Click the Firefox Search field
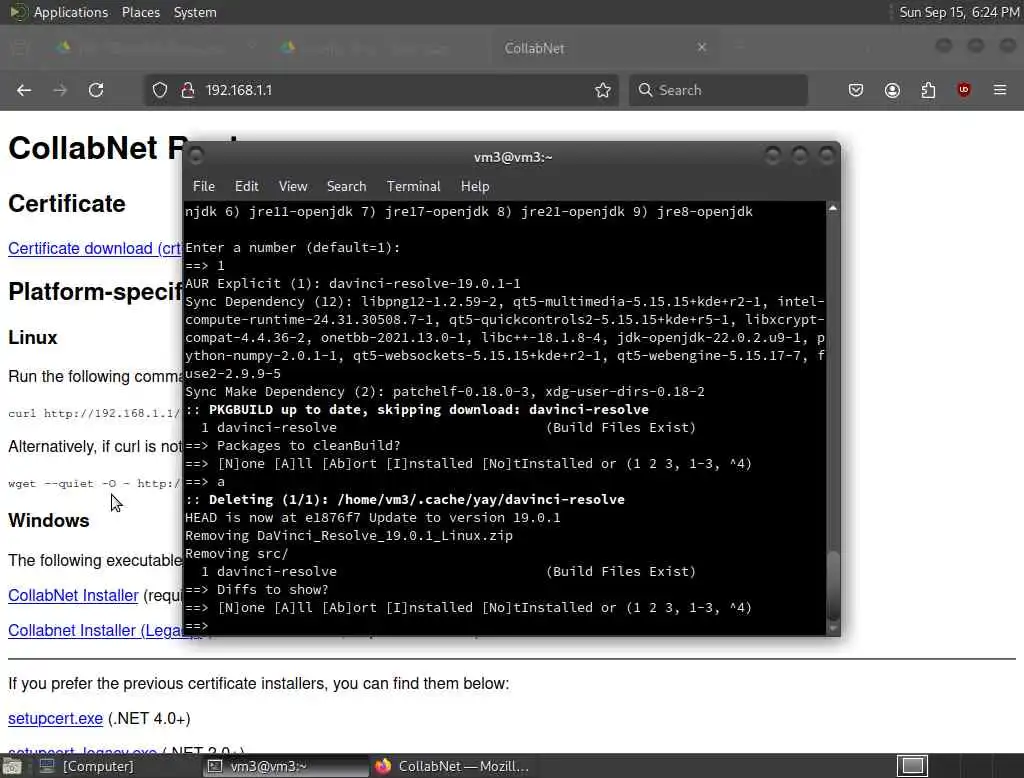The image size is (1024, 778). pyautogui.click(x=718, y=90)
